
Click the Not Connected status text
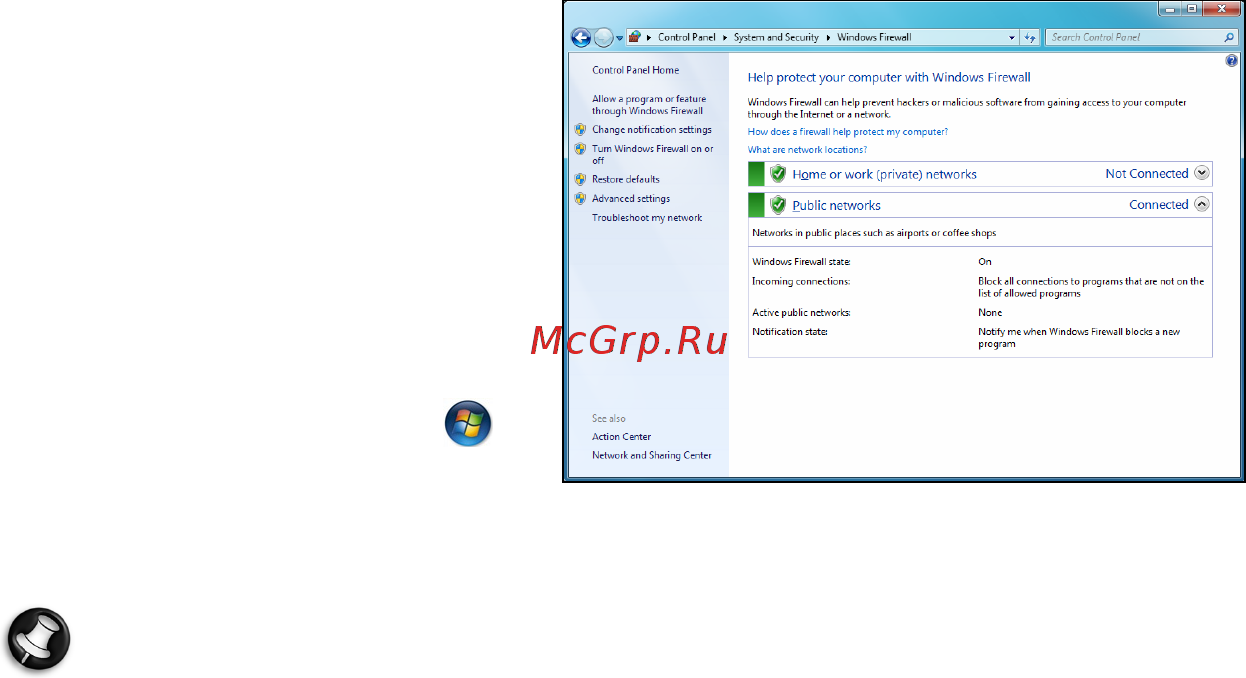tap(1147, 173)
